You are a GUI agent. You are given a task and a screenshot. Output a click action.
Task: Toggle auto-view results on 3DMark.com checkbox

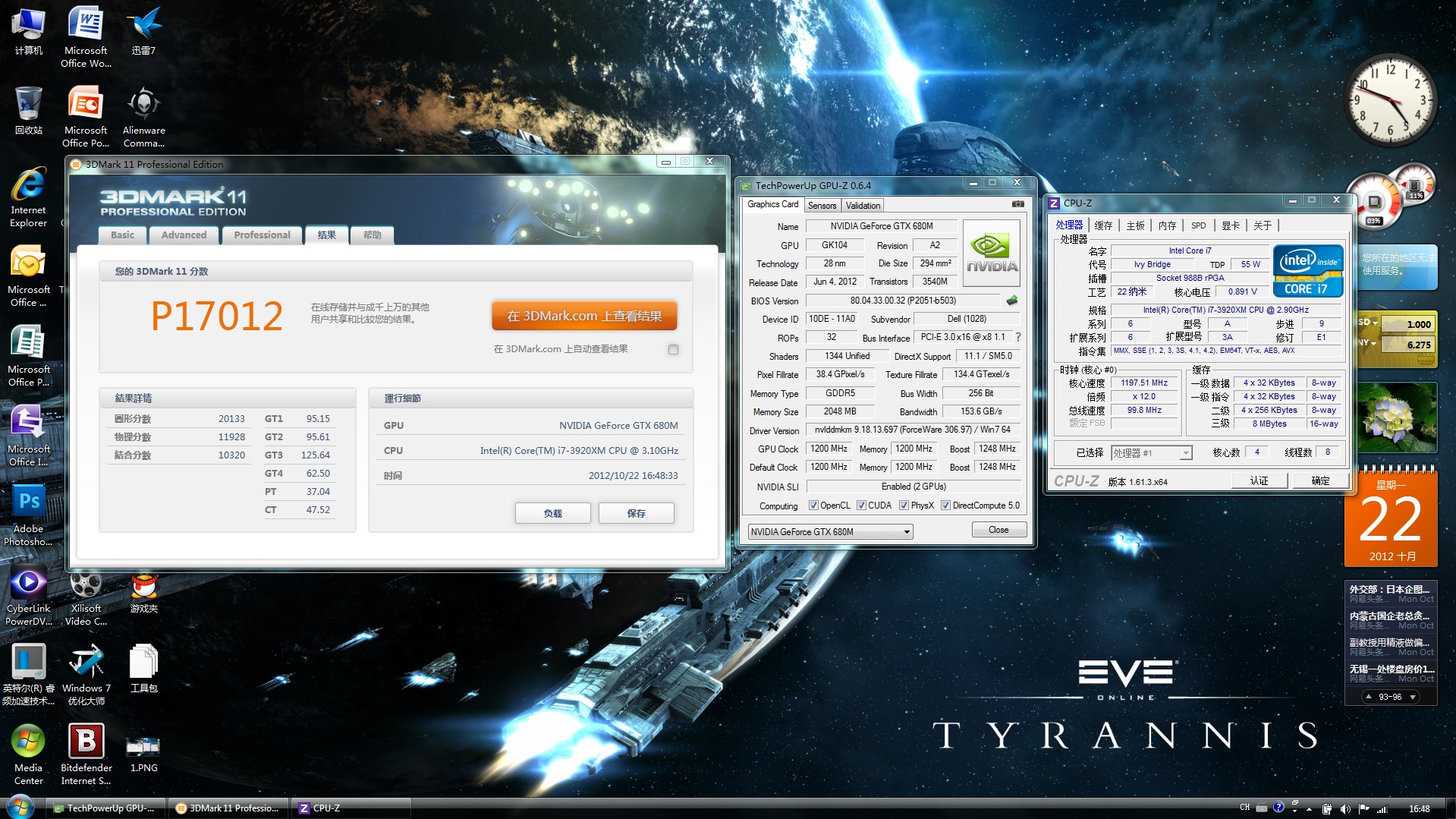(x=673, y=350)
